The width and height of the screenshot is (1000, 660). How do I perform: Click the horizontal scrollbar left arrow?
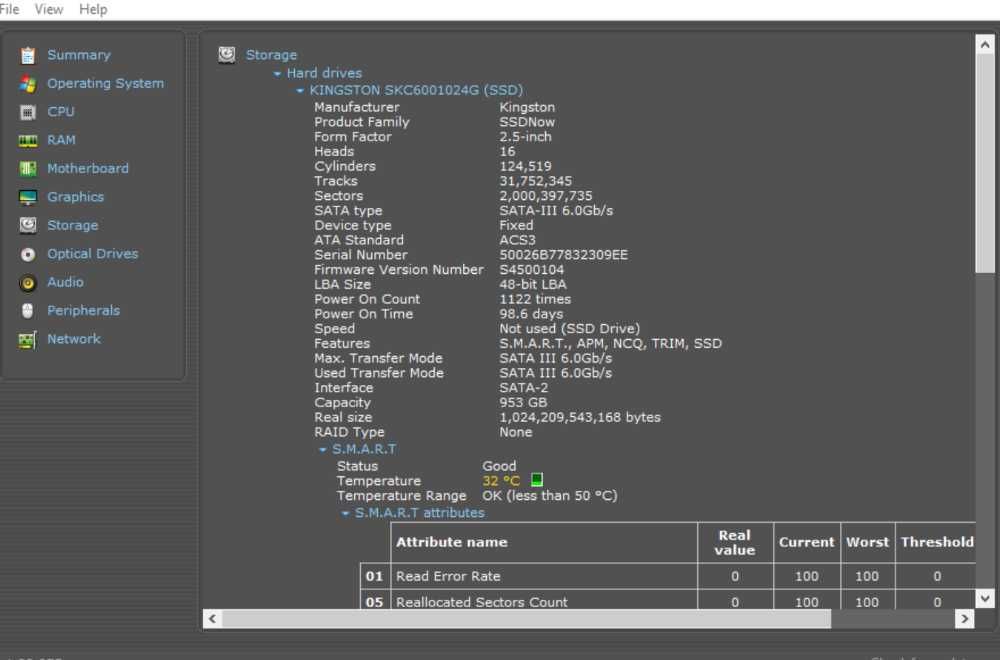[x=212, y=619]
